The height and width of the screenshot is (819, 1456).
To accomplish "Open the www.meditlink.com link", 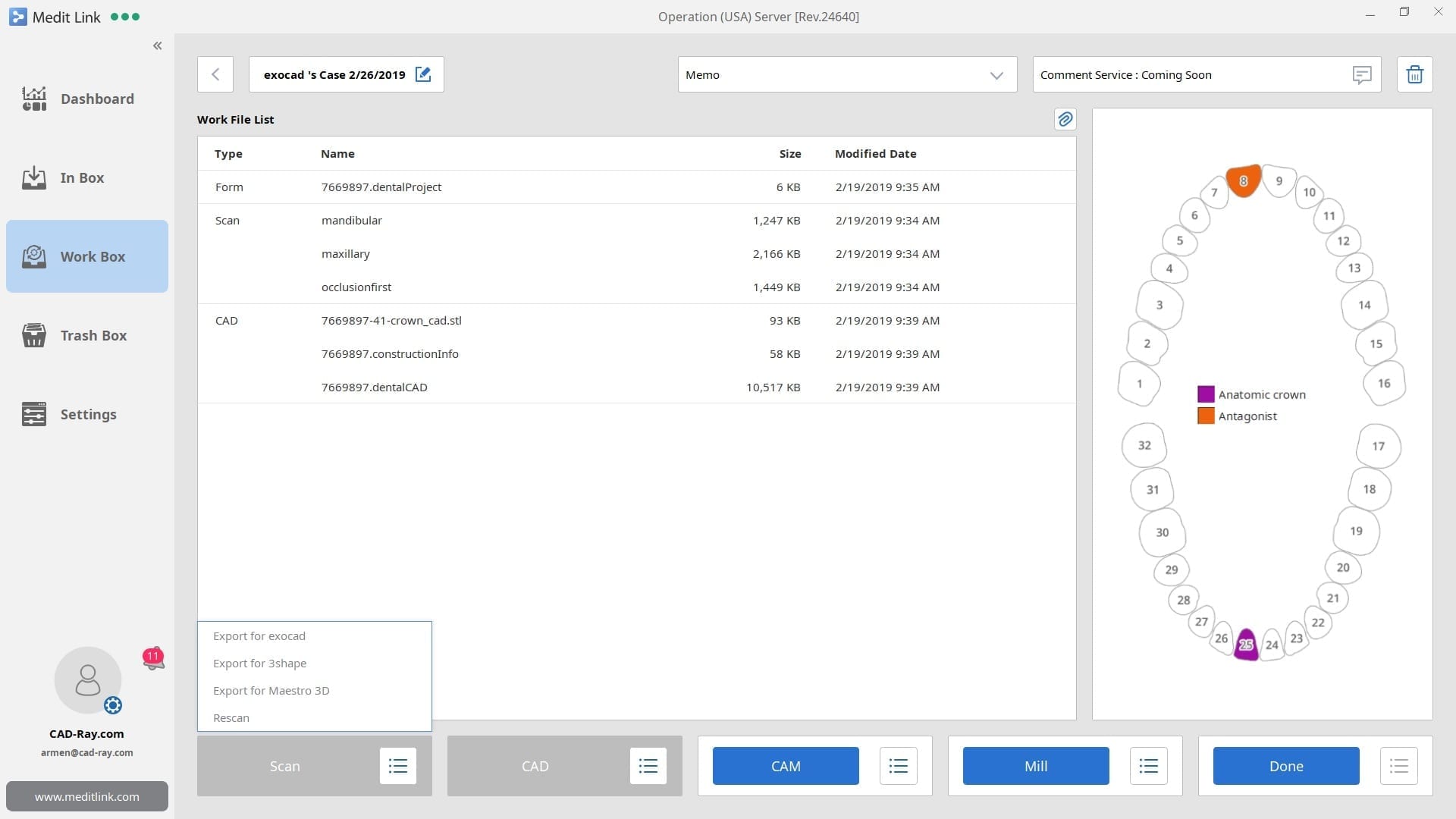I will pos(87,796).
